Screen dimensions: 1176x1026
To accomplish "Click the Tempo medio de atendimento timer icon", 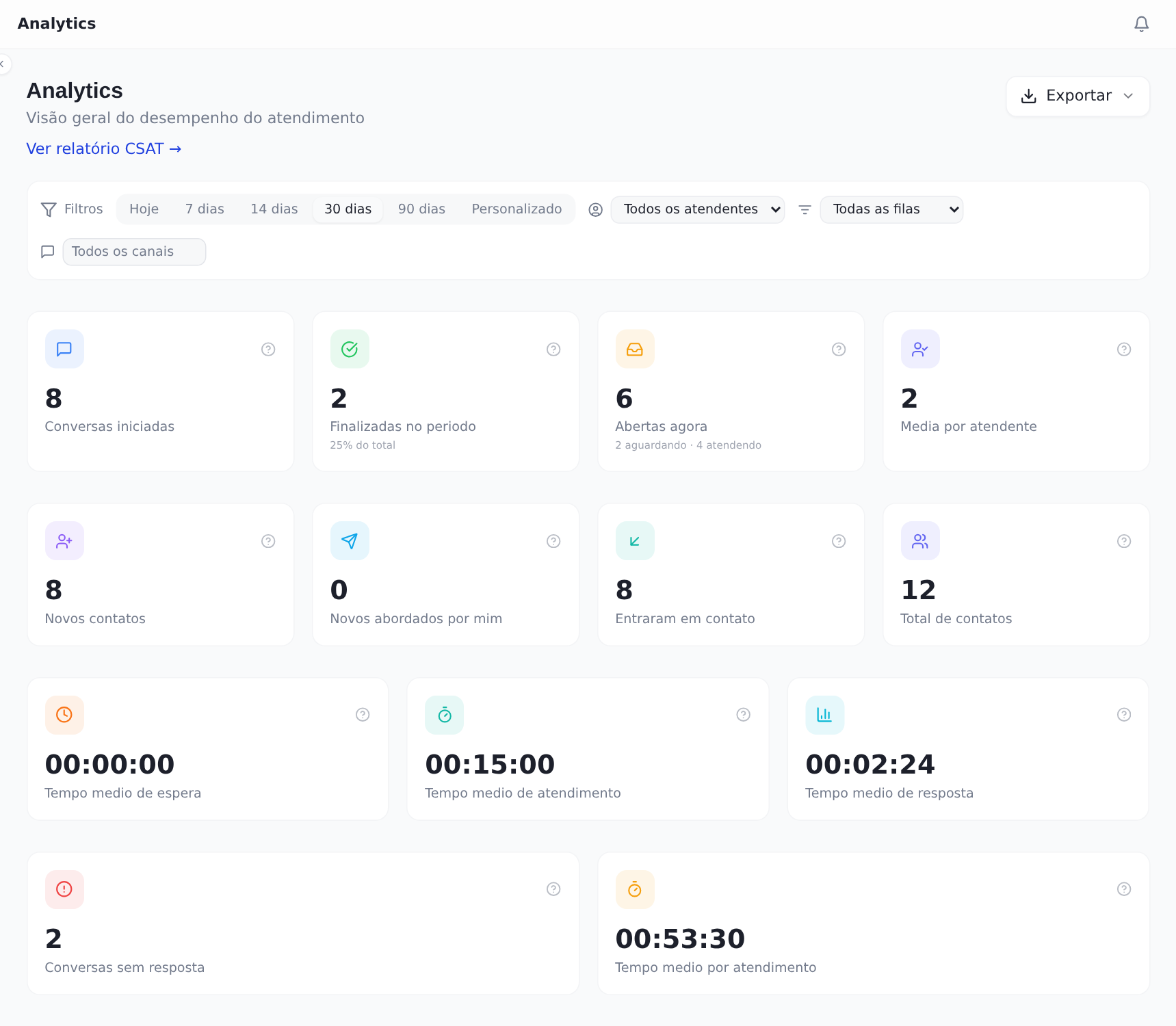I will 445,715.
